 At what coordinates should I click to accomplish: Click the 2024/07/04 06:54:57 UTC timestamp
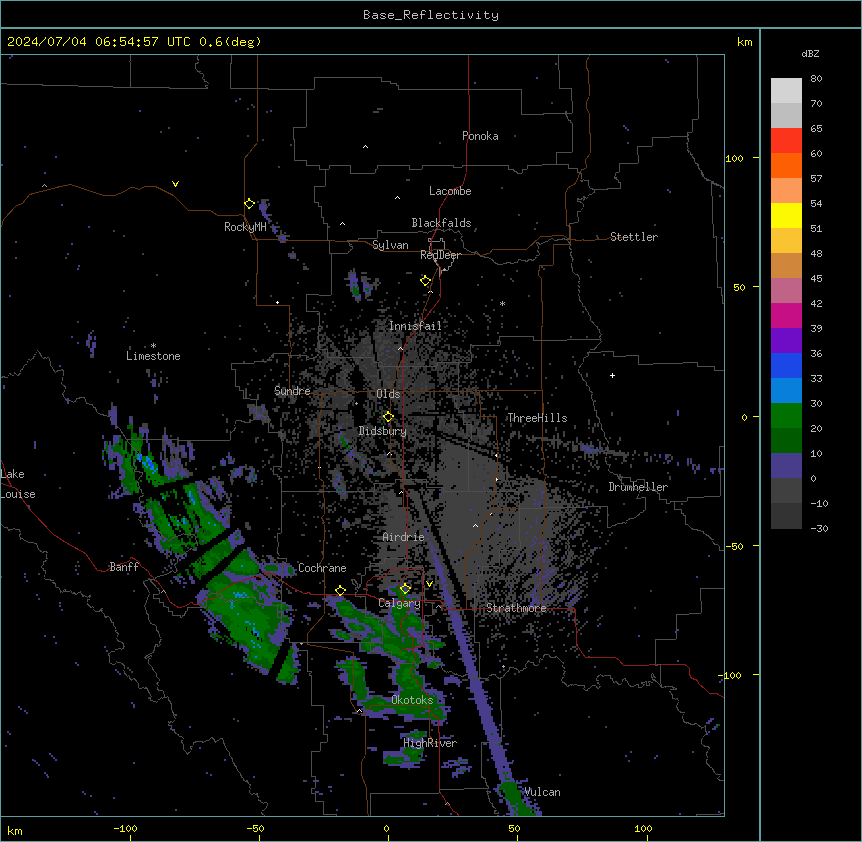coord(99,42)
